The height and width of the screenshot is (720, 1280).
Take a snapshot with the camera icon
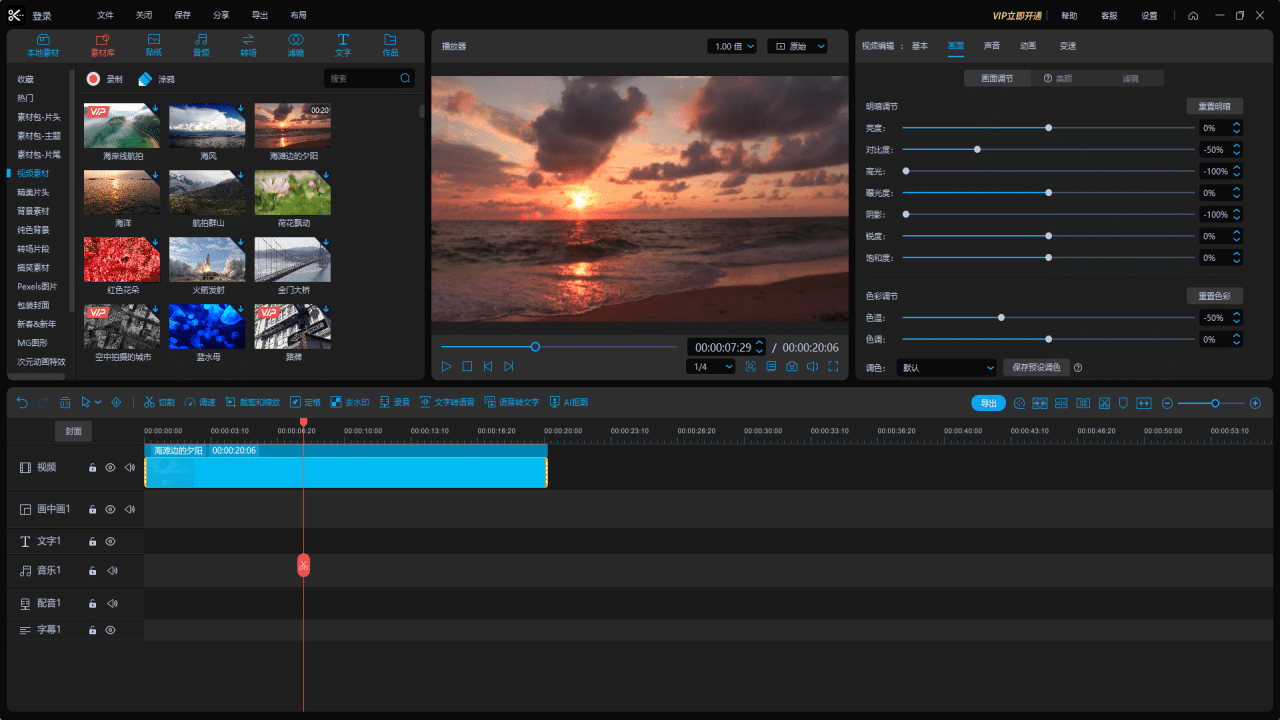(792, 367)
